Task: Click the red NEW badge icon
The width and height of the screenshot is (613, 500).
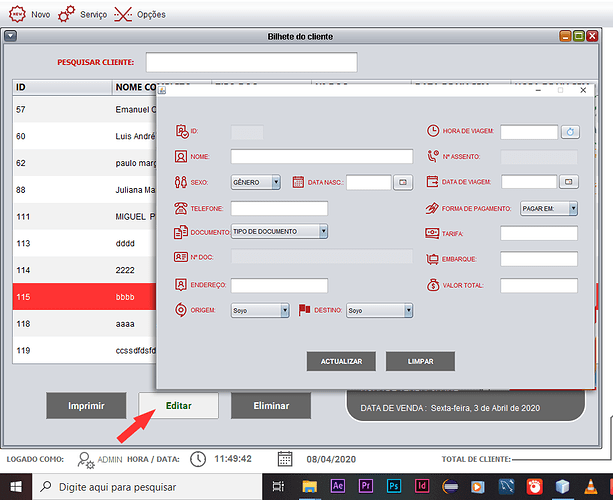Action: 17,14
